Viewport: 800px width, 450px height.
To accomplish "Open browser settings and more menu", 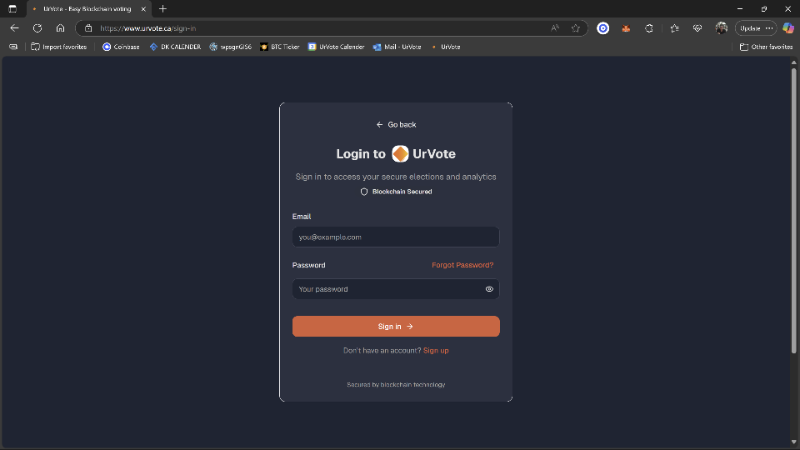I will (769, 28).
